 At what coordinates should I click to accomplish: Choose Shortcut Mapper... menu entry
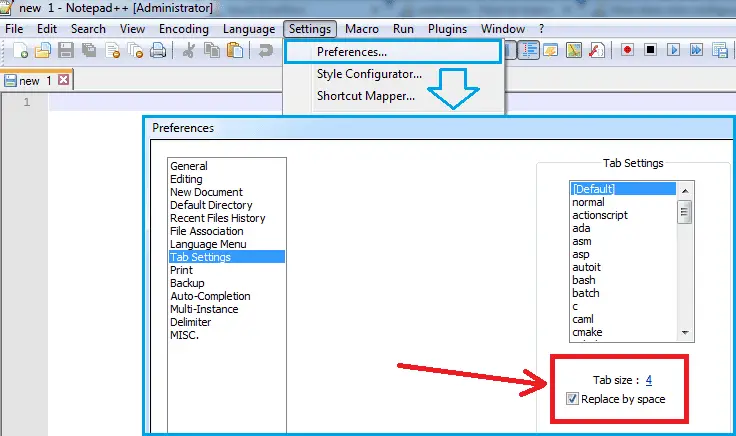coord(366,96)
